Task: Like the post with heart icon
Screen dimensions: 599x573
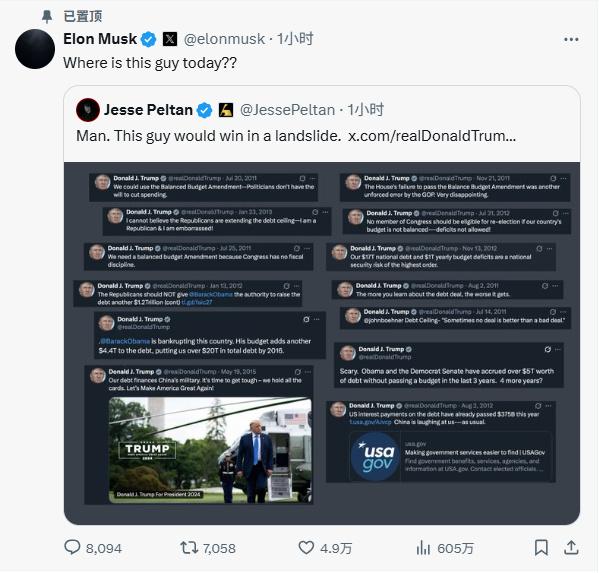Action: pyautogui.click(x=306, y=547)
